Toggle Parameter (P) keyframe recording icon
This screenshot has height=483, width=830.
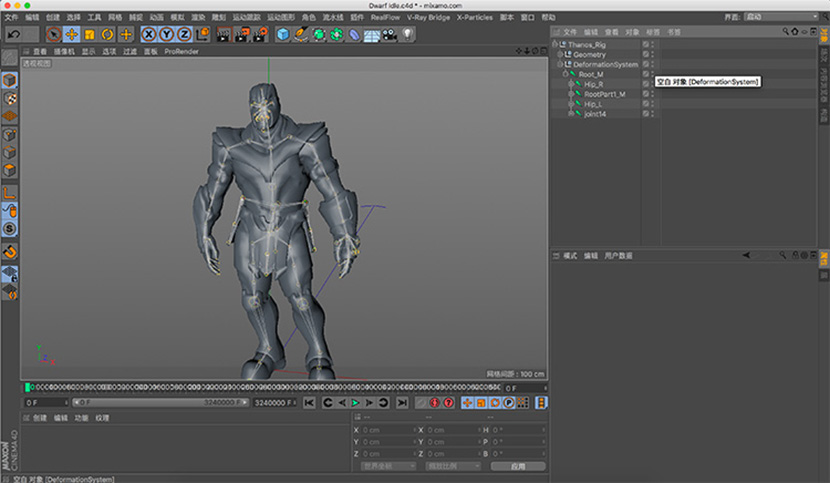coord(509,403)
